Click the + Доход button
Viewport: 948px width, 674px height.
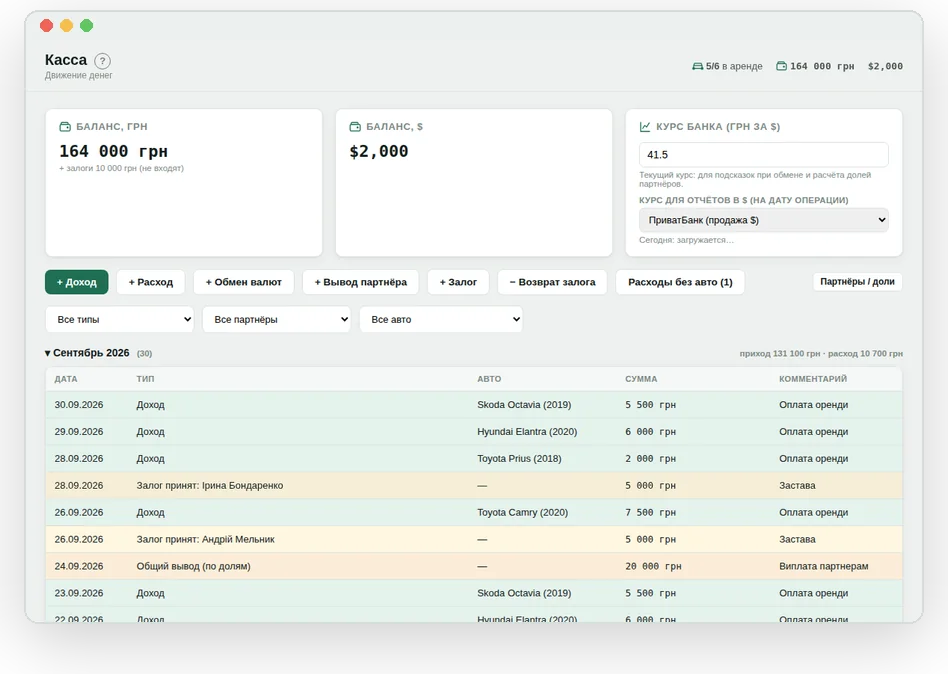(x=77, y=282)
